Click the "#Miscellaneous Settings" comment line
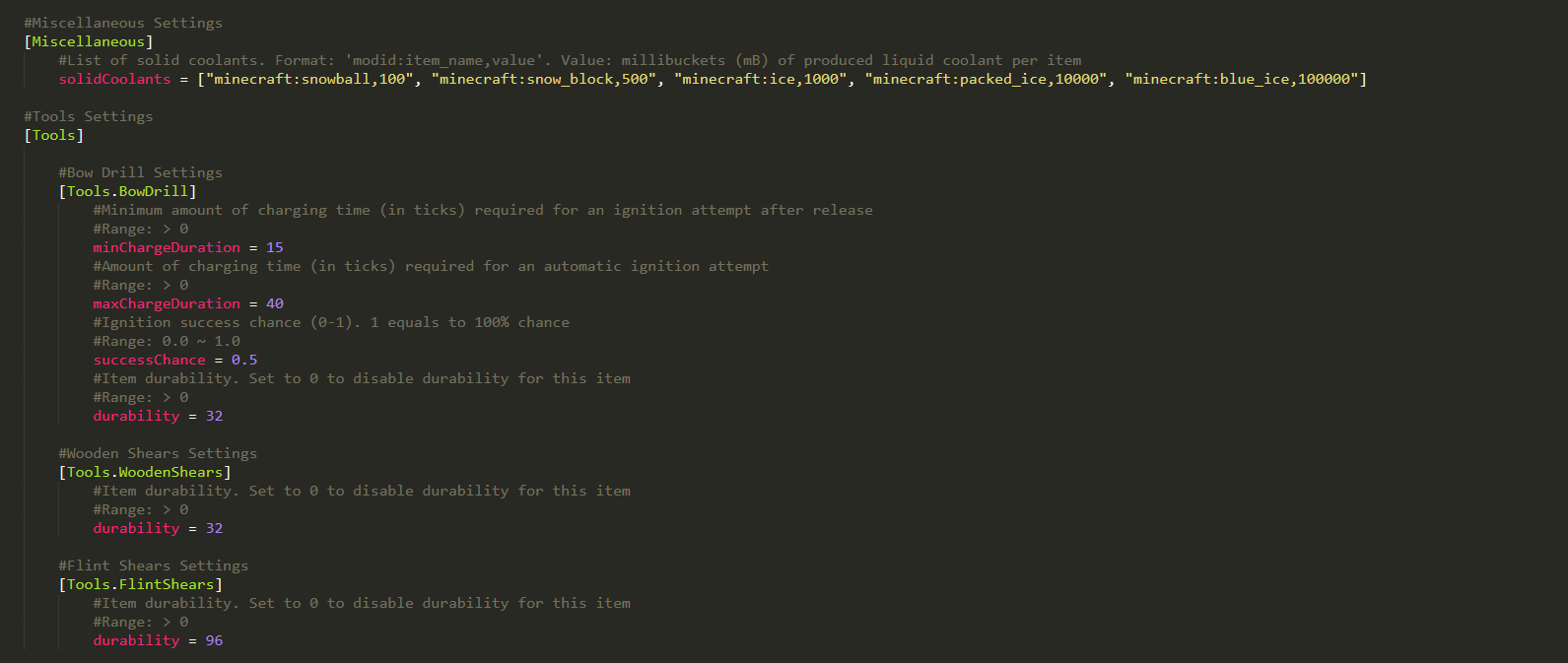 [x=123, y=23]
